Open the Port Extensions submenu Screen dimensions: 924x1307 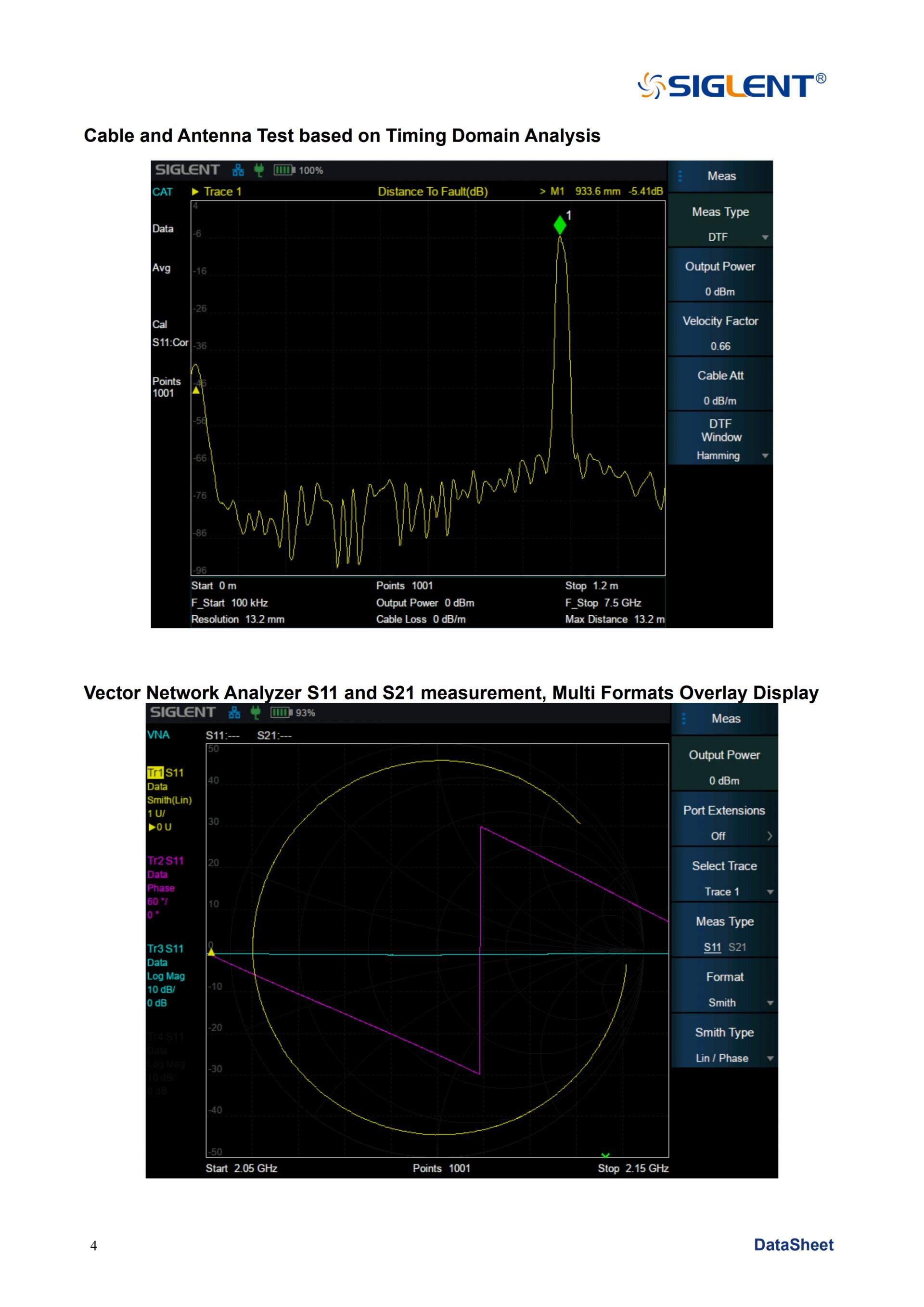coord(724,823)
